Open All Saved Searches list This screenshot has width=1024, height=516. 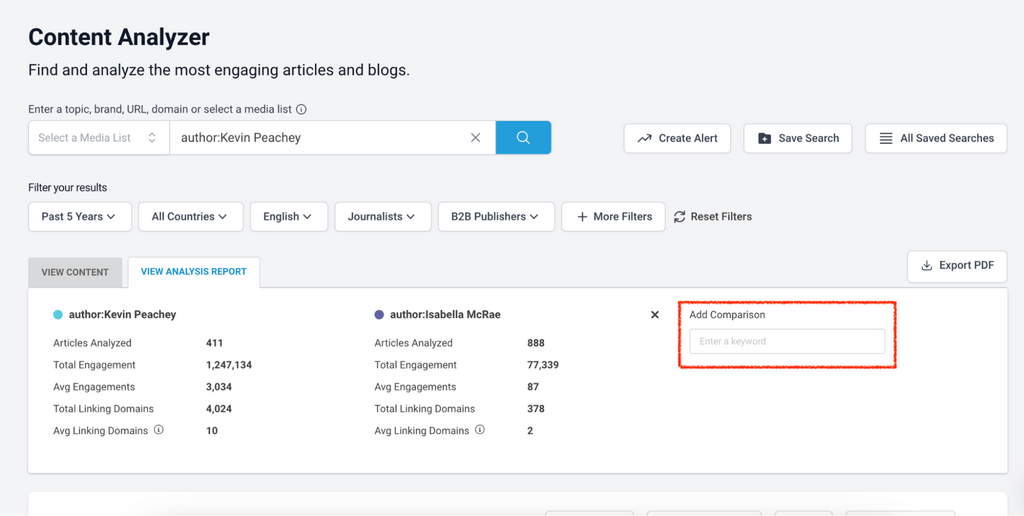(x=936, y=138)
